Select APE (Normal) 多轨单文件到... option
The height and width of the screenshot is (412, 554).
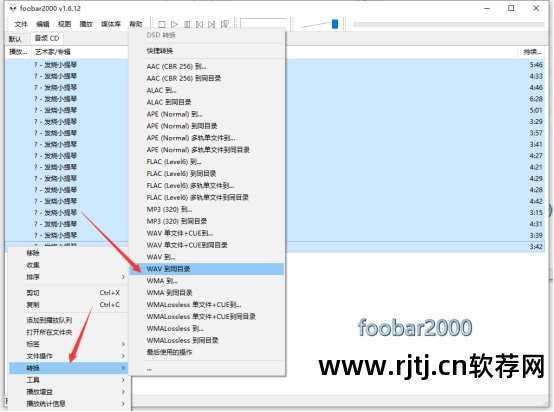(x=207, y=138)
